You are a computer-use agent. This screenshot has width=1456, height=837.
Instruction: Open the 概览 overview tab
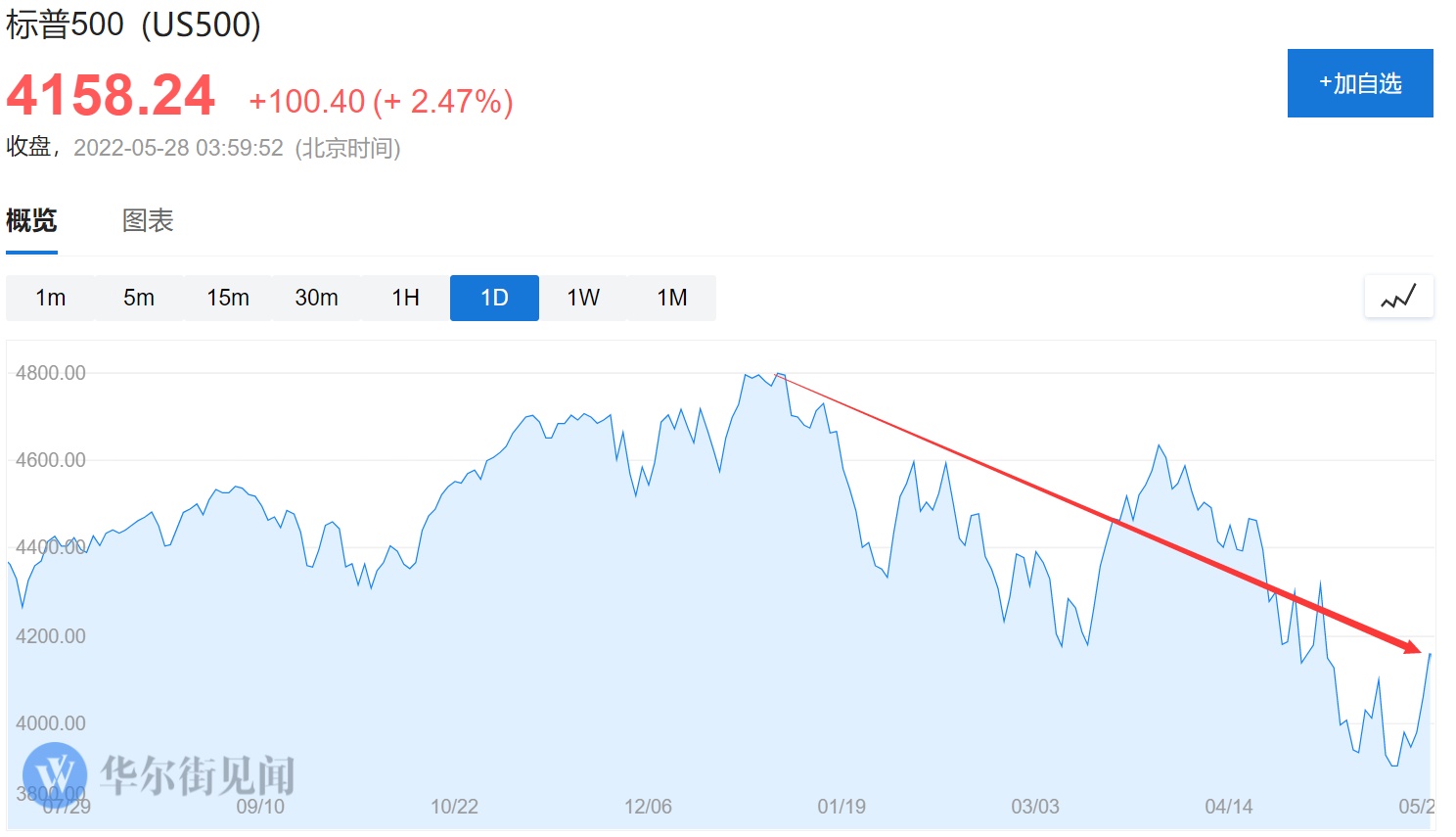[x=31, y=221]
